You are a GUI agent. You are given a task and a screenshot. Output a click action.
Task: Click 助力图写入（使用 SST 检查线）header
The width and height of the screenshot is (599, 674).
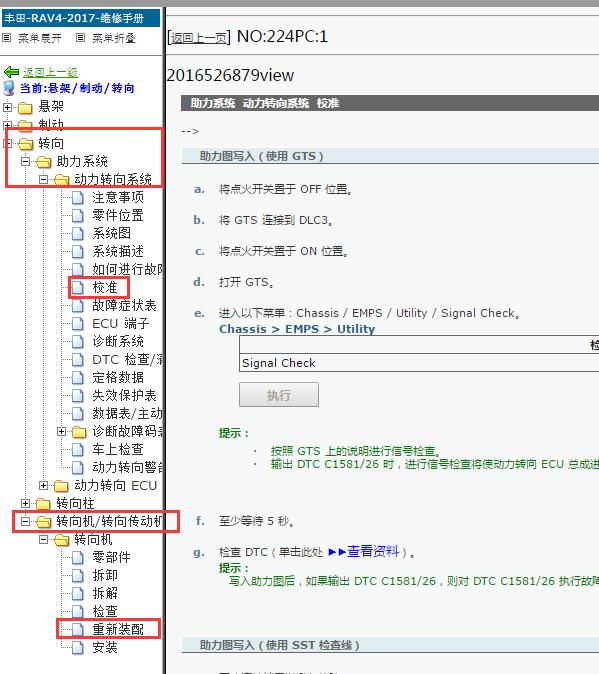click(x=390, y=645)
